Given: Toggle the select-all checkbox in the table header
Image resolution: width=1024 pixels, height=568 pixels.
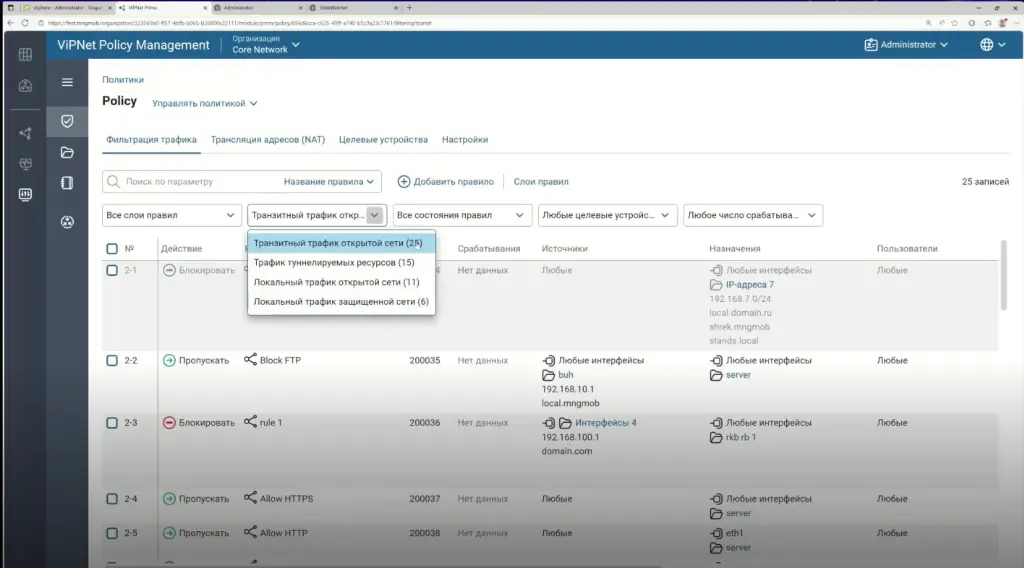Looking at the screenshot, I should (112, 249).
